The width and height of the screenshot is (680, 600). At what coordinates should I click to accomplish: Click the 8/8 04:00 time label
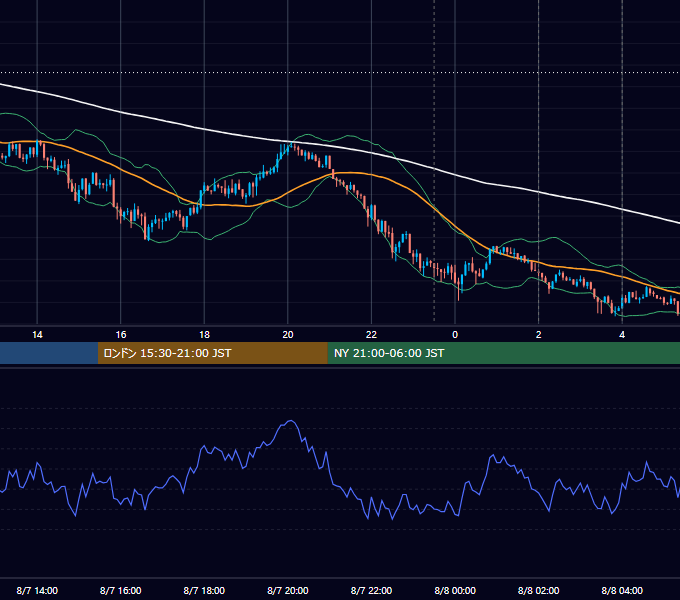[x=622, y=590]
